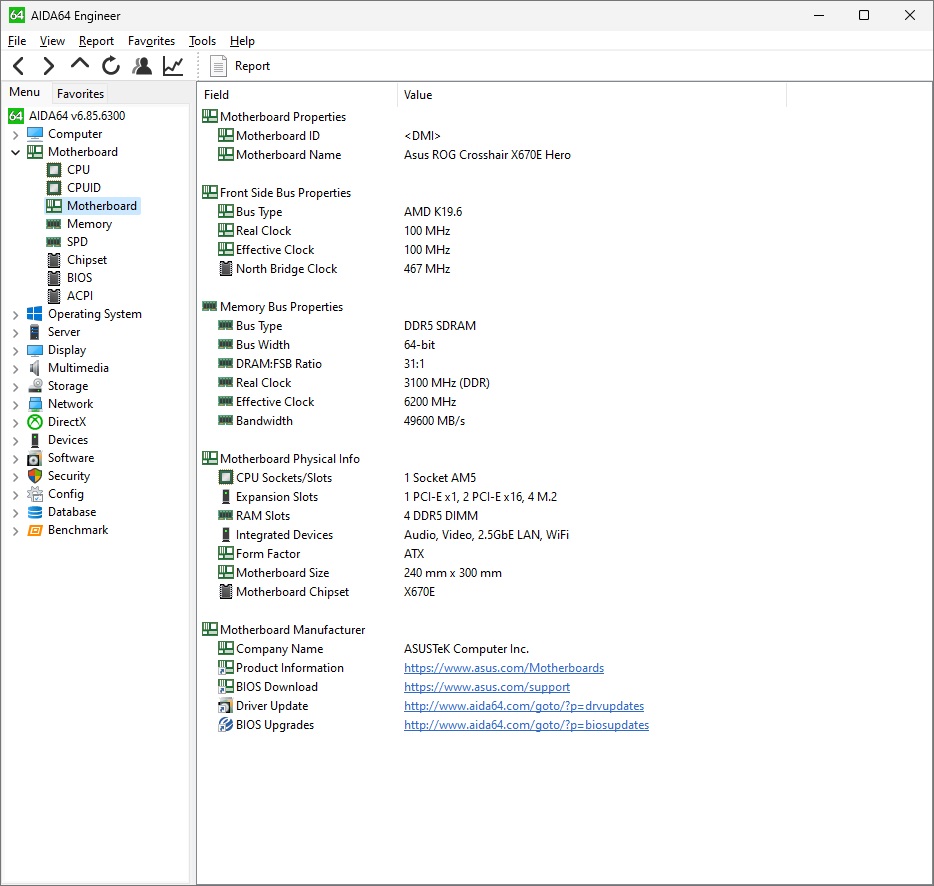Open the Tools menu

click(x=203, y=41)
